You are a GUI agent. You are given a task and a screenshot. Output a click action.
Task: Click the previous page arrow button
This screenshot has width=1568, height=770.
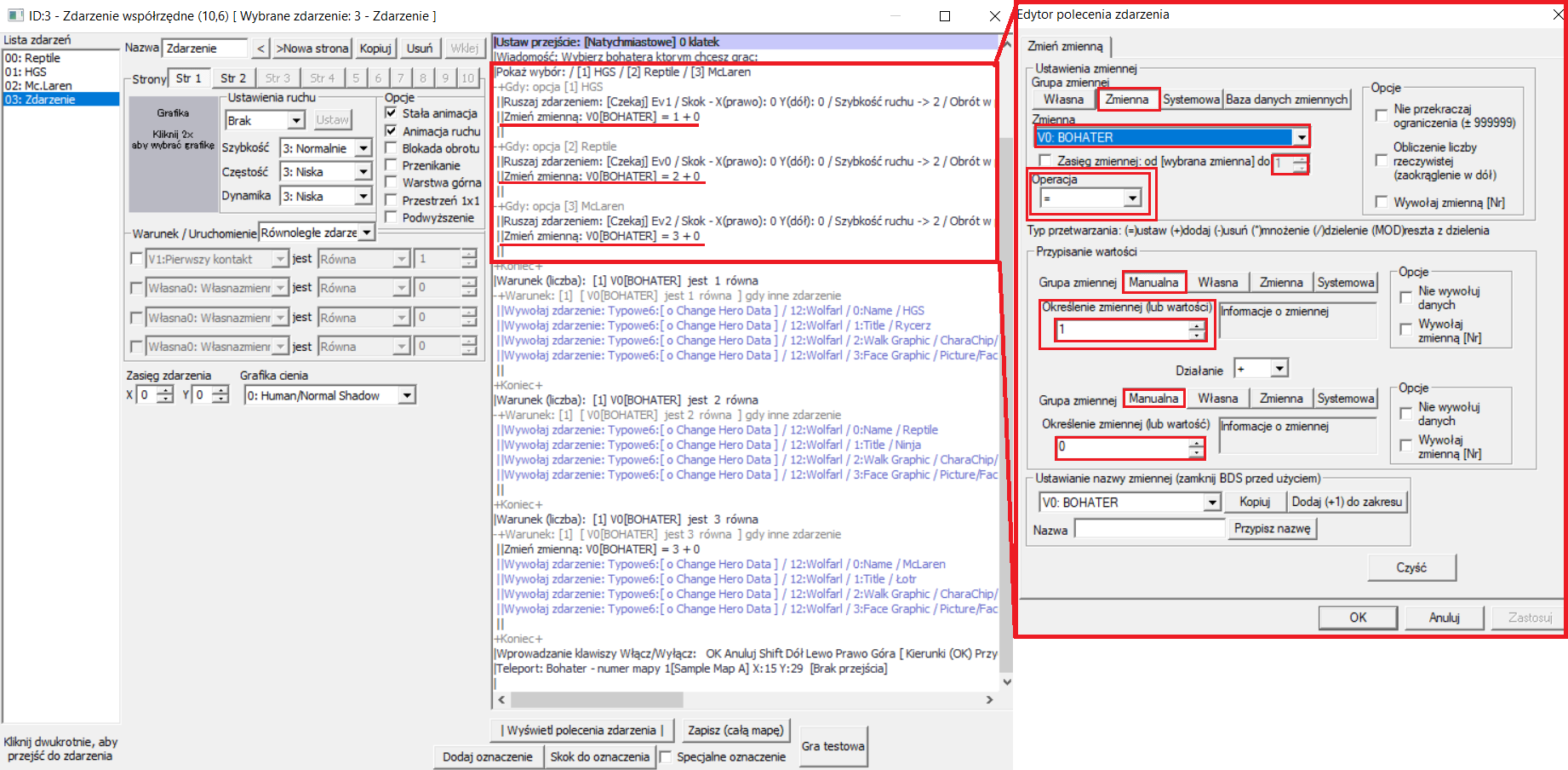pyautogui.click(x=260, y=49)
